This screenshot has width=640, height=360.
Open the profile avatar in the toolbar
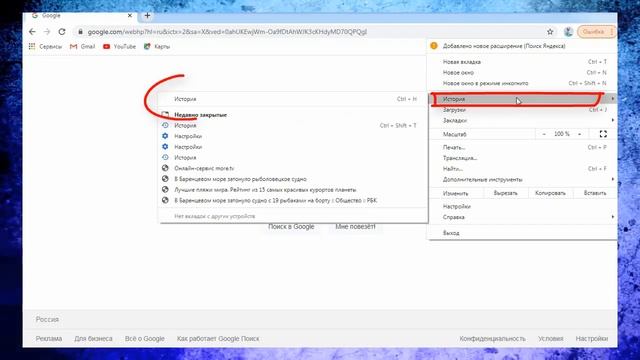coord(568,32)
